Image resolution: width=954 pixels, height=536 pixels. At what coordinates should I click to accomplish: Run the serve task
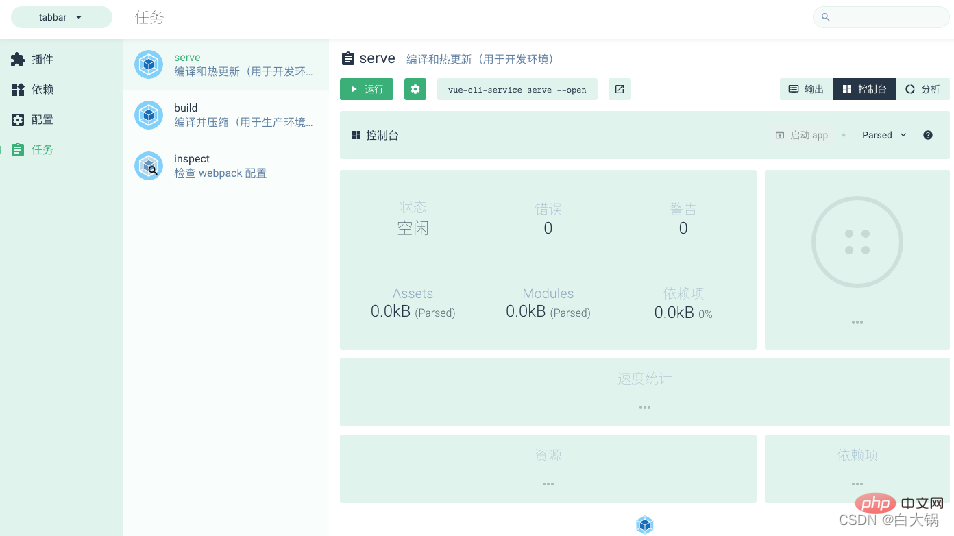pyautogui.click(x=366, y=89)
